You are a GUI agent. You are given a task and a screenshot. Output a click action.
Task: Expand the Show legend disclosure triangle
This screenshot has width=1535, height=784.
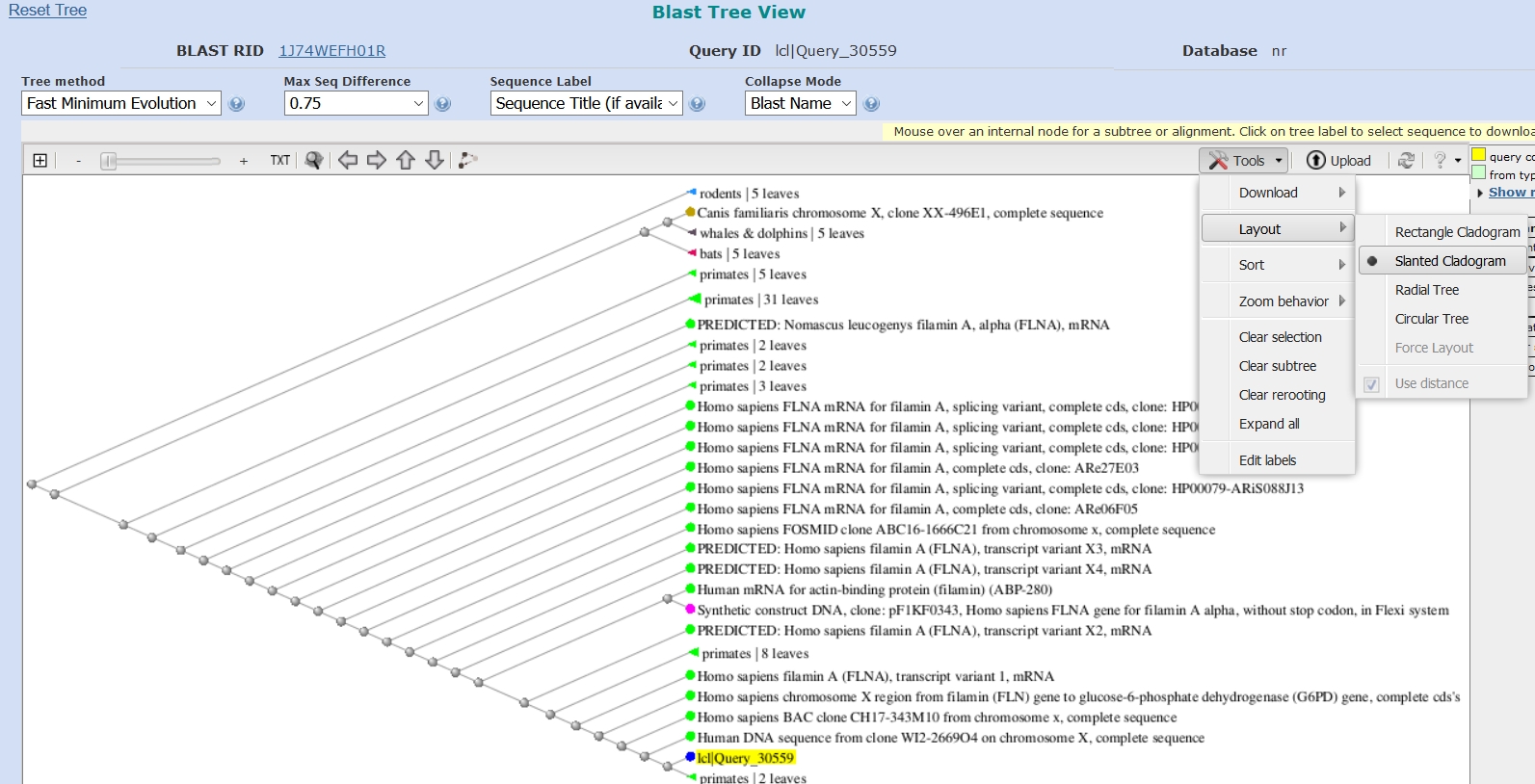tap(1480, 193)
